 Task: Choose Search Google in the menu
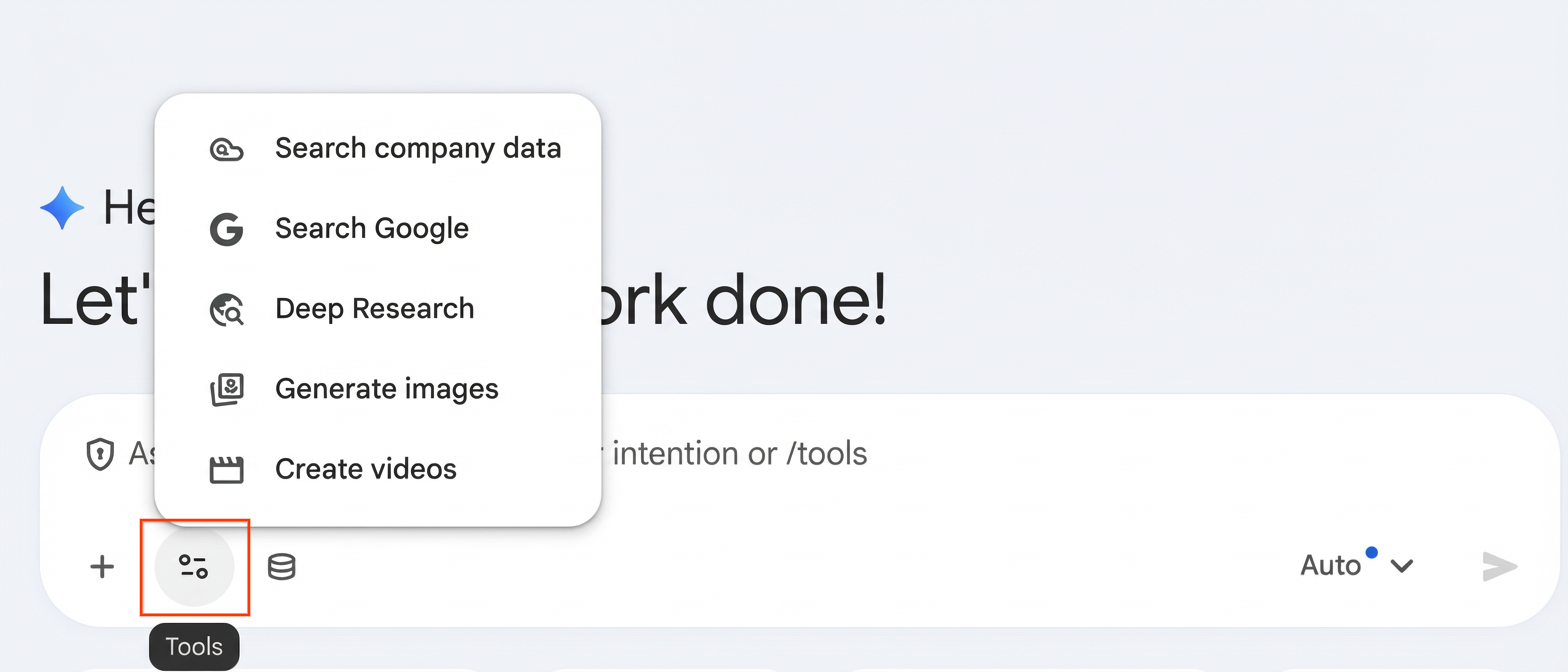click(x=371, y=229)
